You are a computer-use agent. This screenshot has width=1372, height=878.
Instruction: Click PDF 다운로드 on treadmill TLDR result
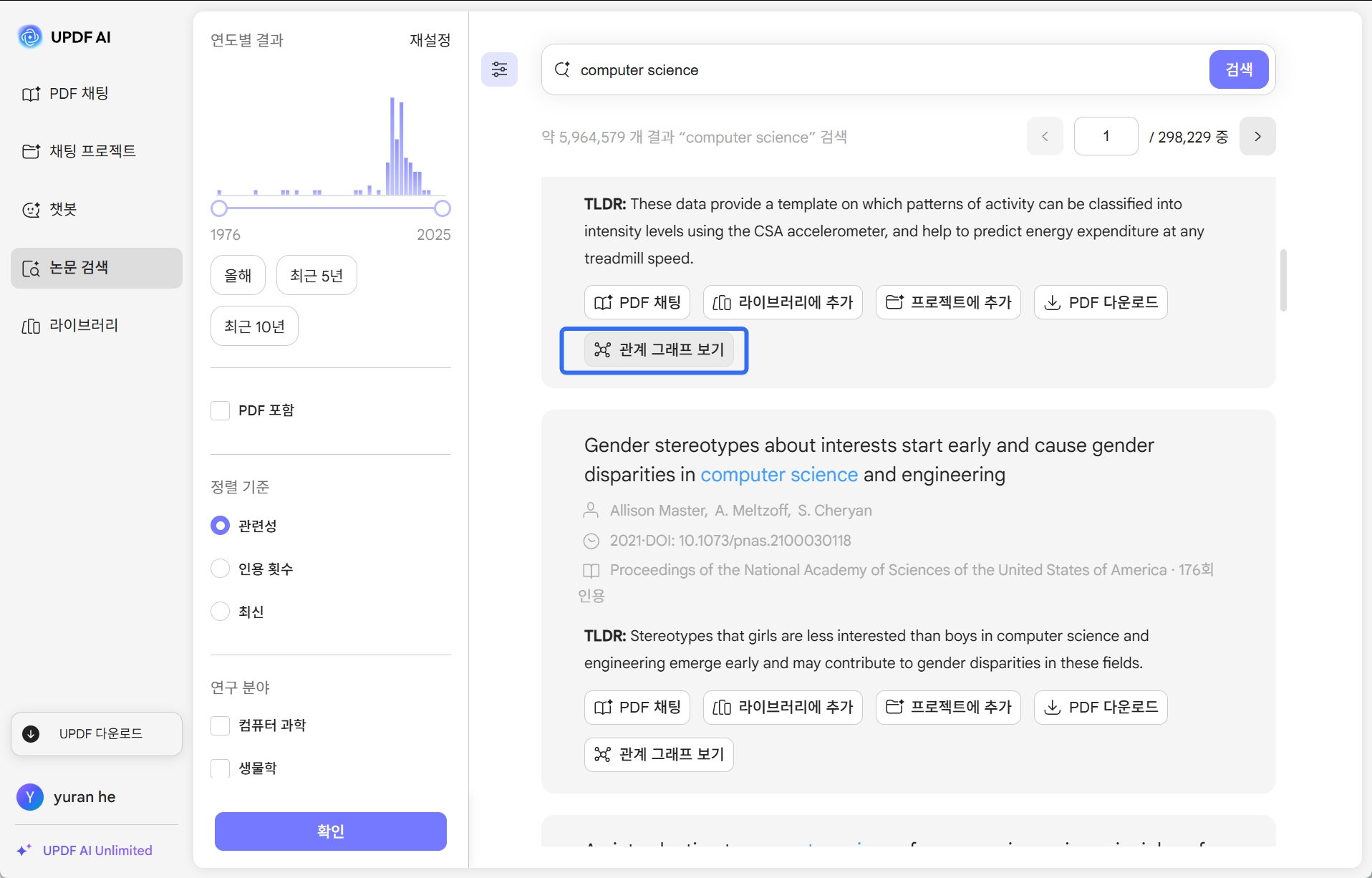(1101, 302)
